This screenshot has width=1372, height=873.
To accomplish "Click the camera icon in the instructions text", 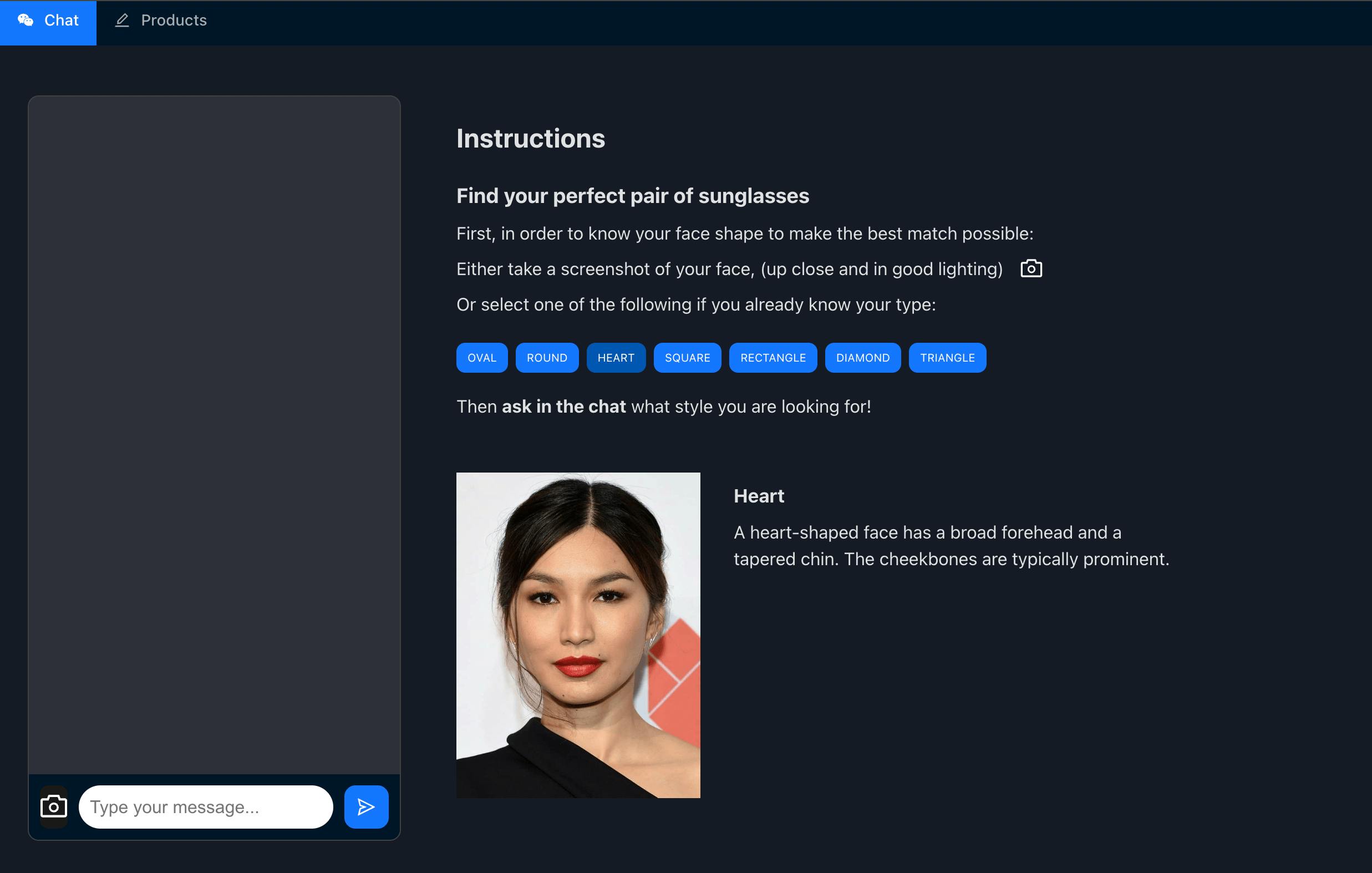I will 1031,268.
